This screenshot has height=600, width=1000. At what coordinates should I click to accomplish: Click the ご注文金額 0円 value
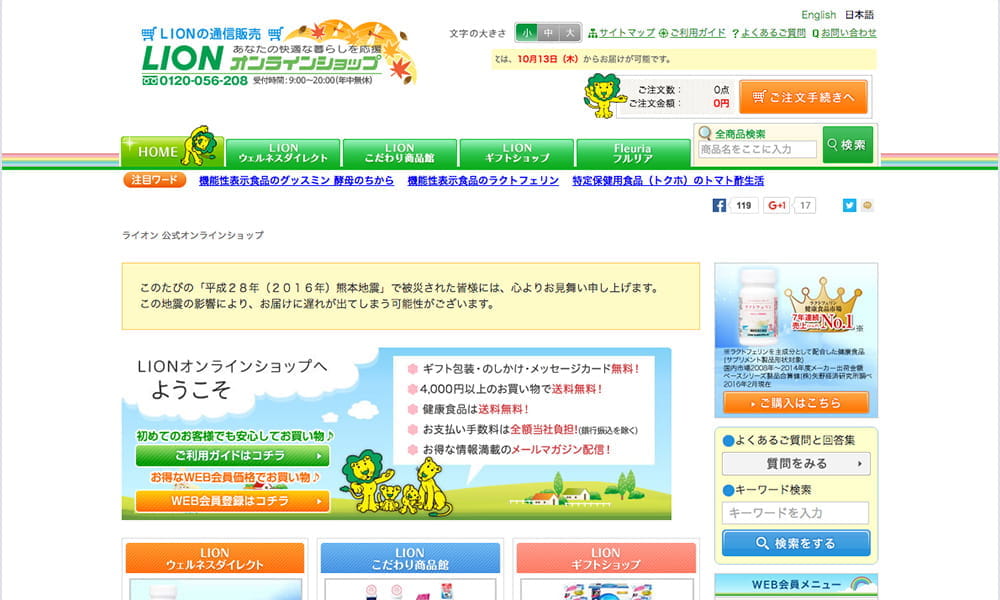[721, 103]
